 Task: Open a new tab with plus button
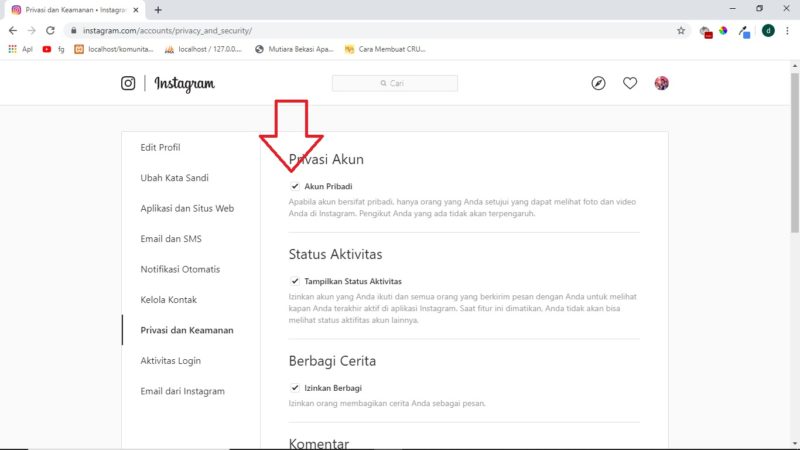point(158,10)
